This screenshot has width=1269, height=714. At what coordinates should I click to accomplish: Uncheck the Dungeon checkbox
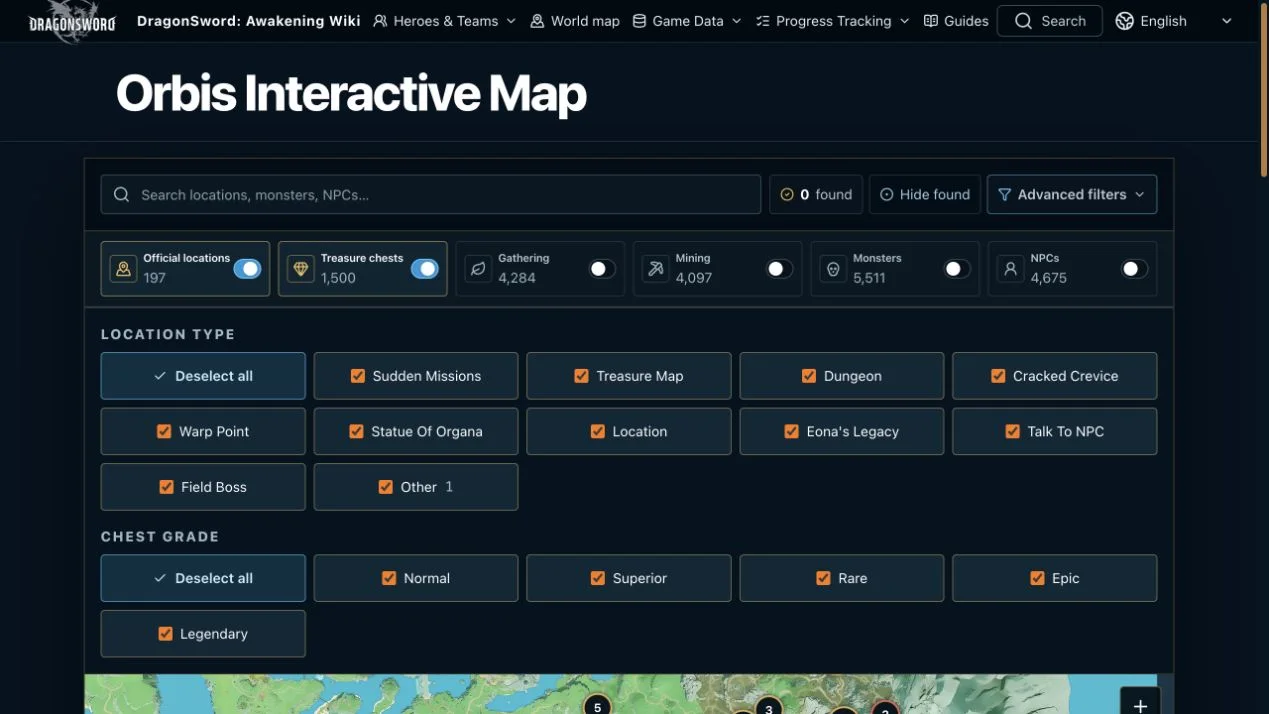coord(809,376)
